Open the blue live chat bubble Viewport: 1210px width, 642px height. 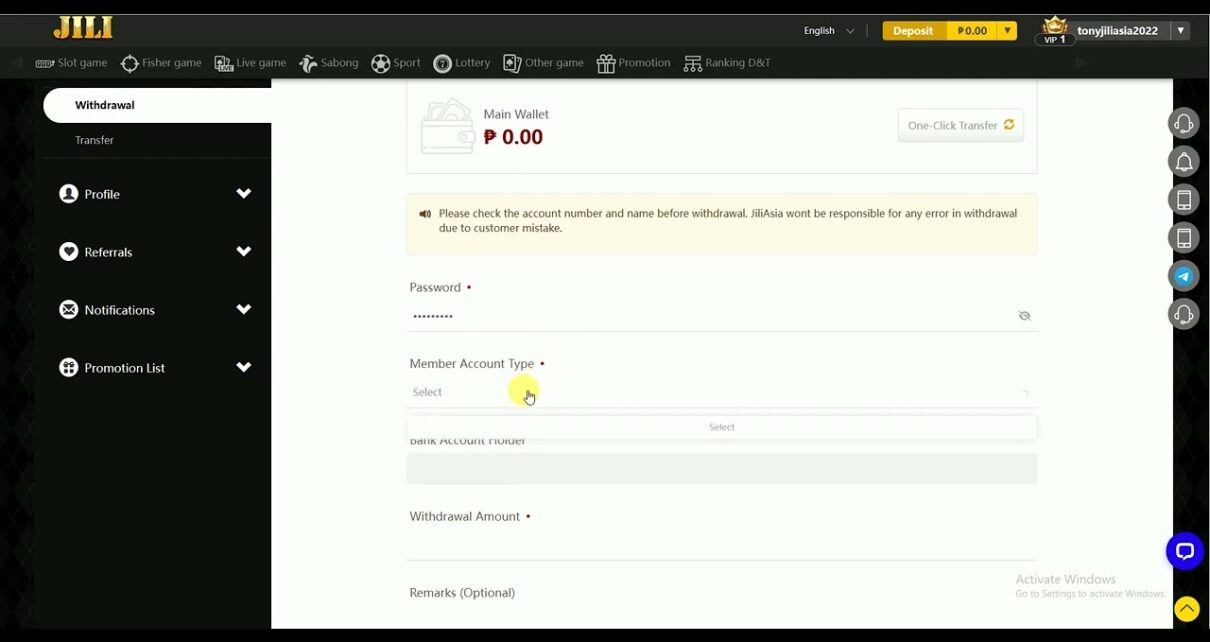[1185, 551]
